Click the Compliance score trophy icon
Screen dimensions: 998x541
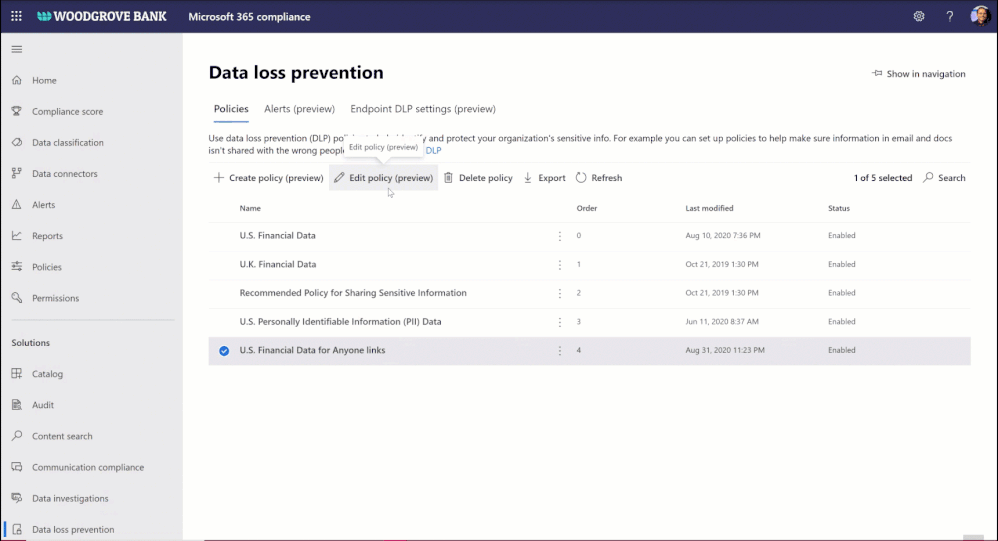[x=17, y=111]
